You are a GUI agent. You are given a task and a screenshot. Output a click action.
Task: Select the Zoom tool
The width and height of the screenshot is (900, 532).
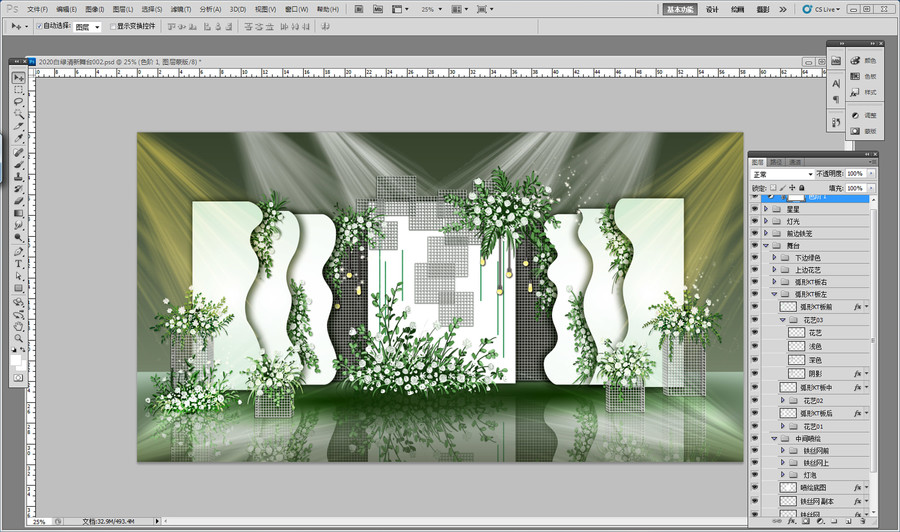[19, 339]
